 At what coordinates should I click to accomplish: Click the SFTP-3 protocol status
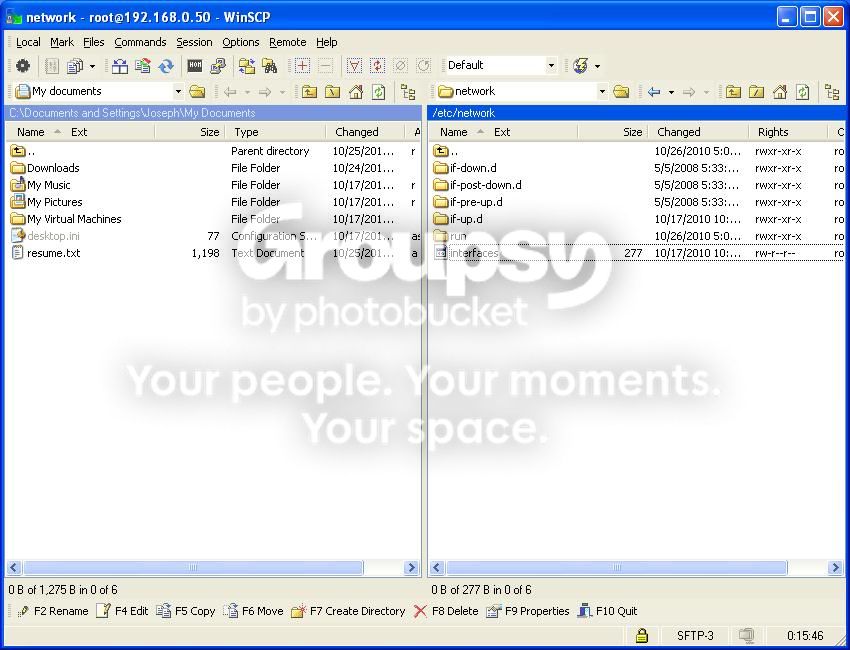click(695, 635)
